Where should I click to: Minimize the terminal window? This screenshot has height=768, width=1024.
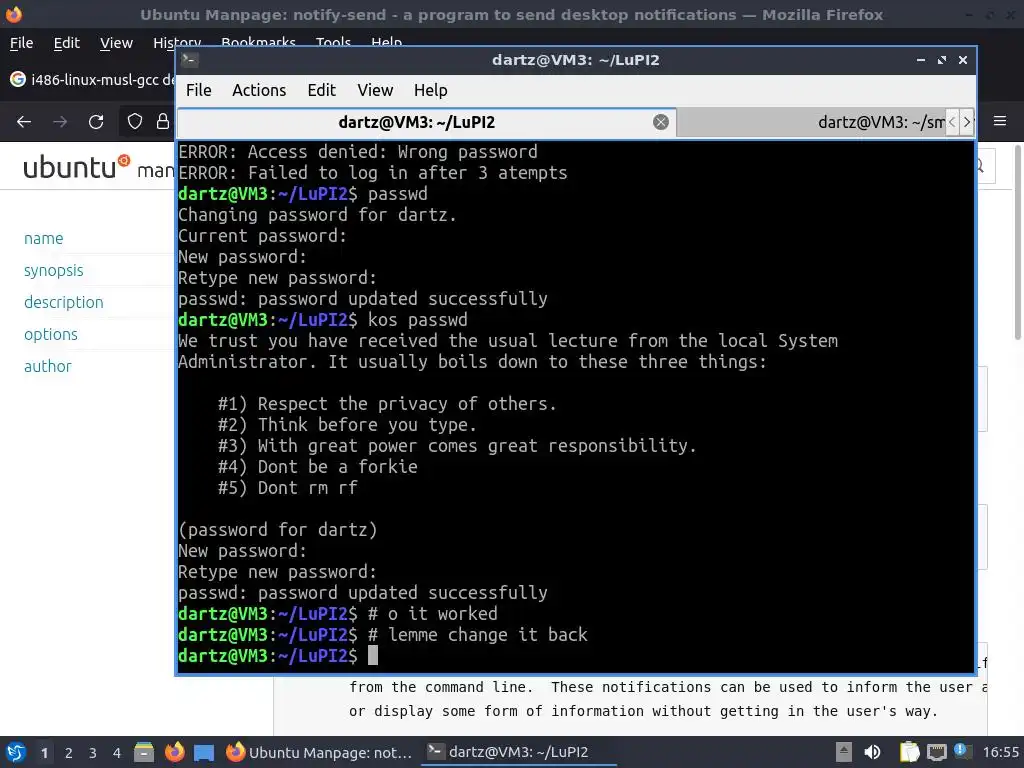pos(921,60)
